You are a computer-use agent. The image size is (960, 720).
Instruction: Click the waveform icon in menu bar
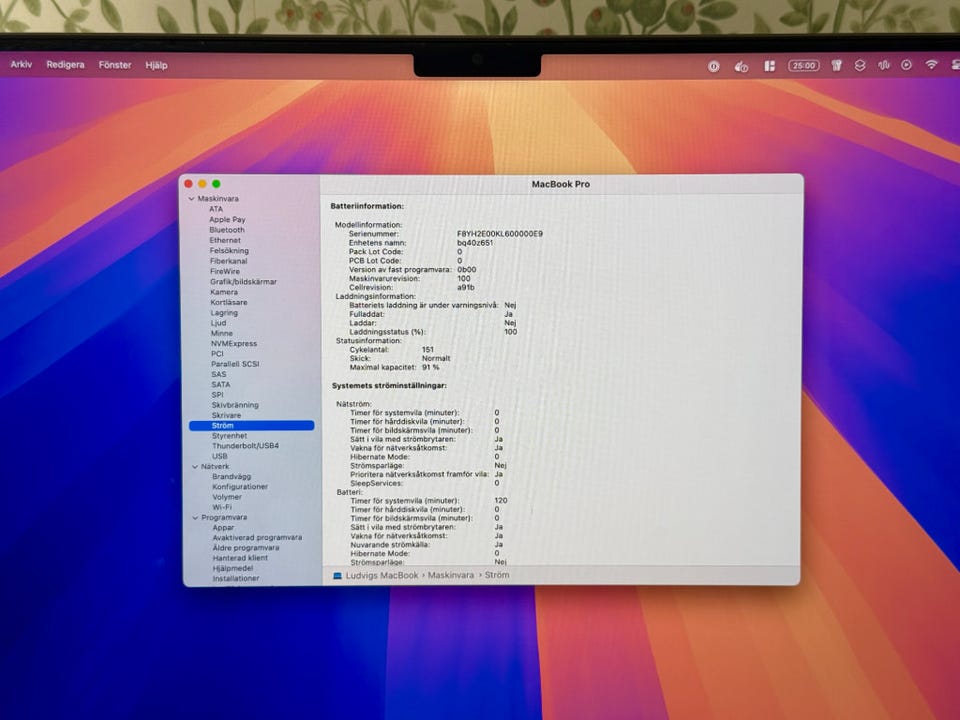click(x=884, y=66)
